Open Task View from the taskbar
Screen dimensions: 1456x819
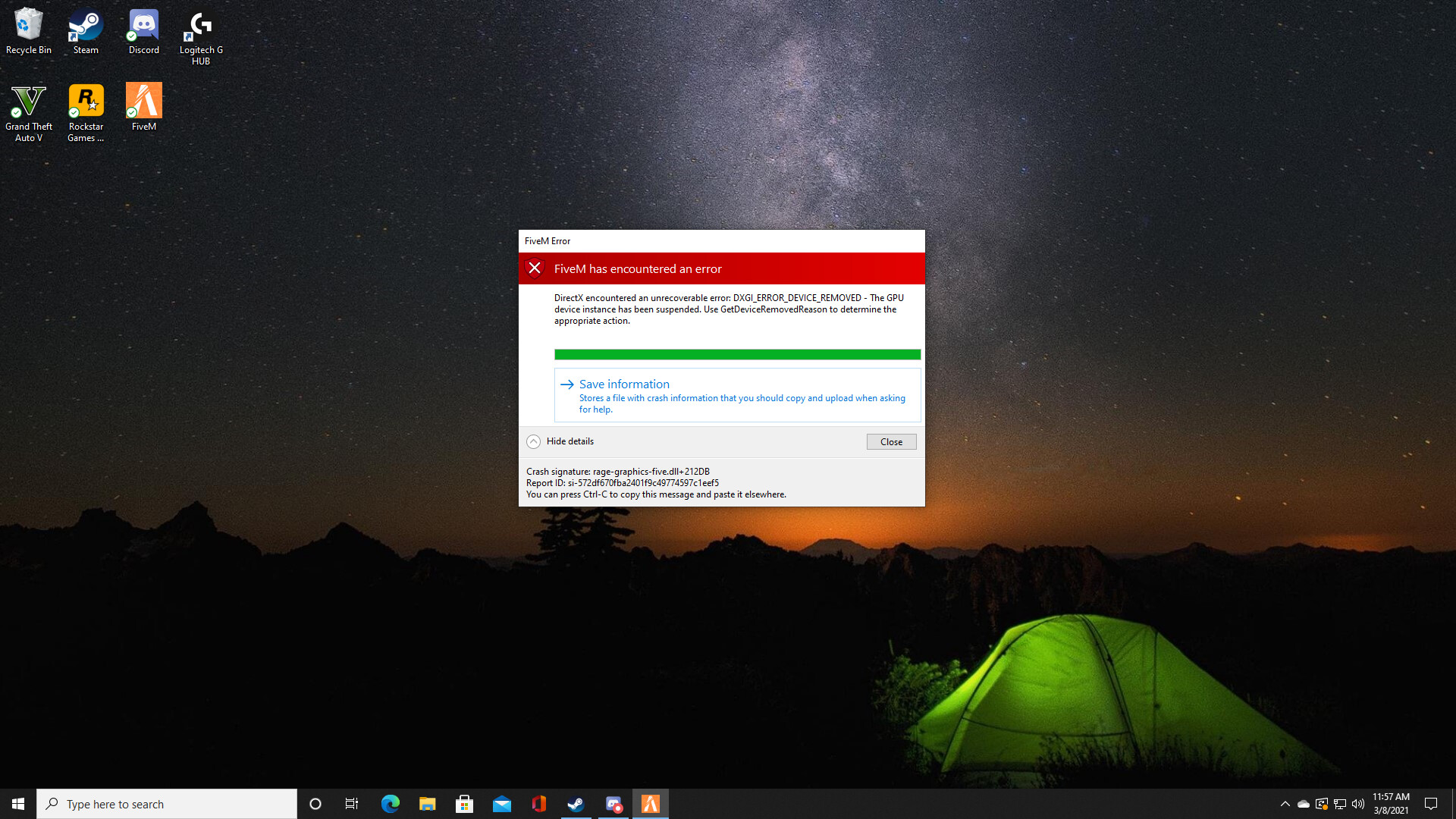(352, 804)
